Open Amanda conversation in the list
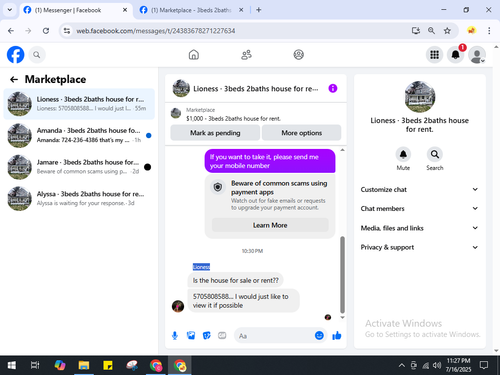This screenshot has height=375, width=500. pos(79,135)
